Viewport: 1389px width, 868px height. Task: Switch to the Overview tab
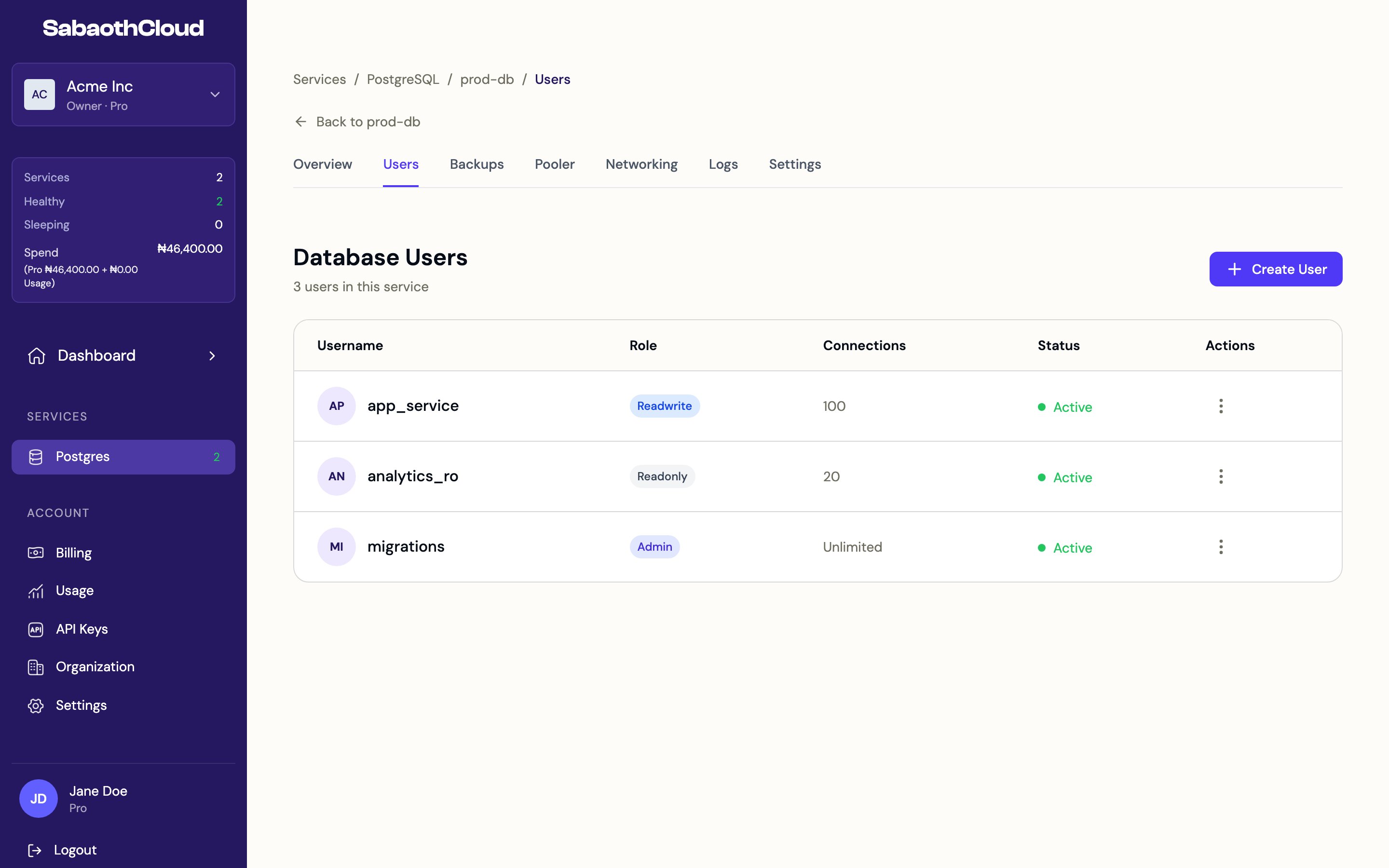pos(323,164)
